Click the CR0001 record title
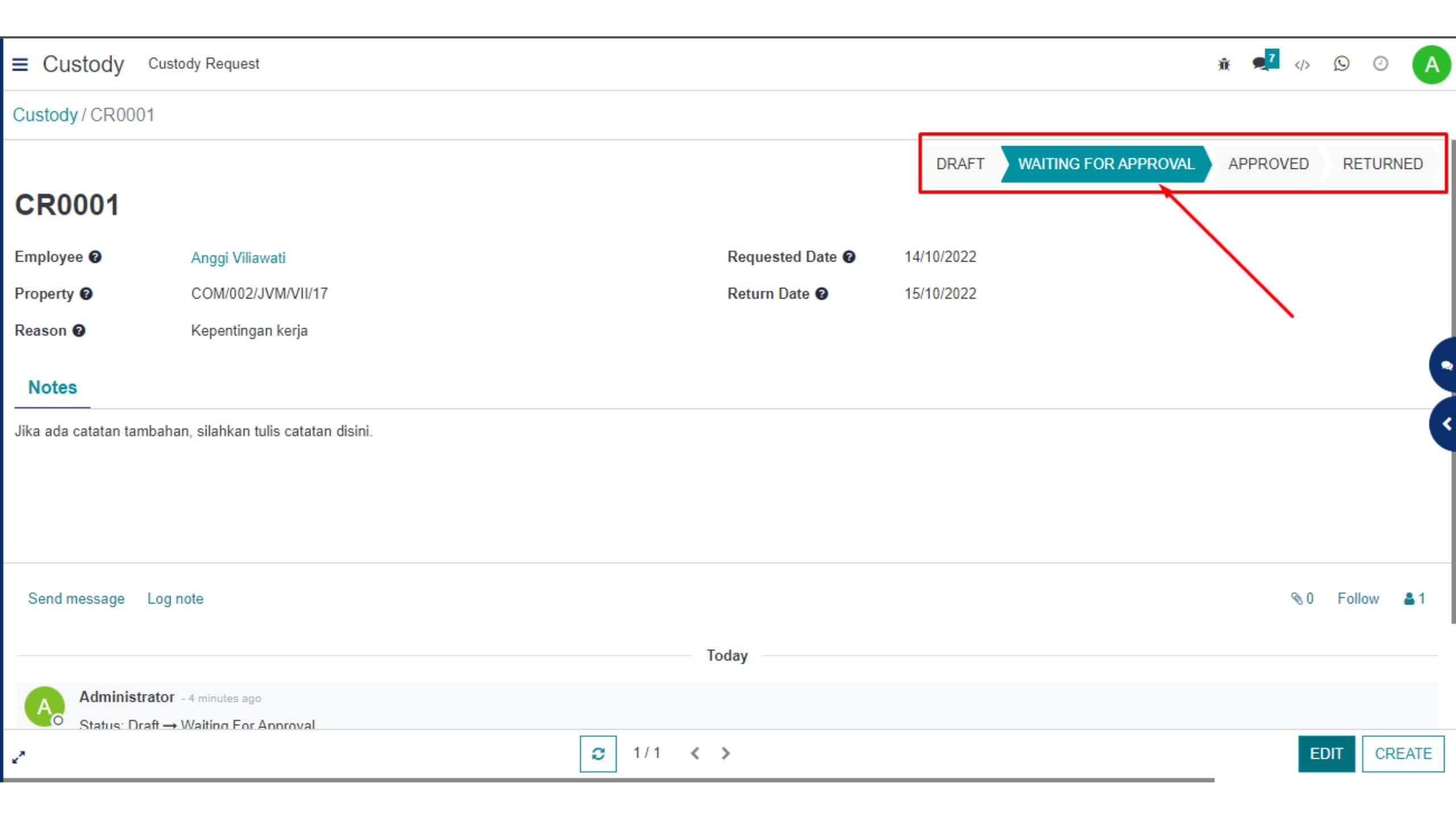The width and height of the screenshot is (1456, 819). tap(67, 205)
